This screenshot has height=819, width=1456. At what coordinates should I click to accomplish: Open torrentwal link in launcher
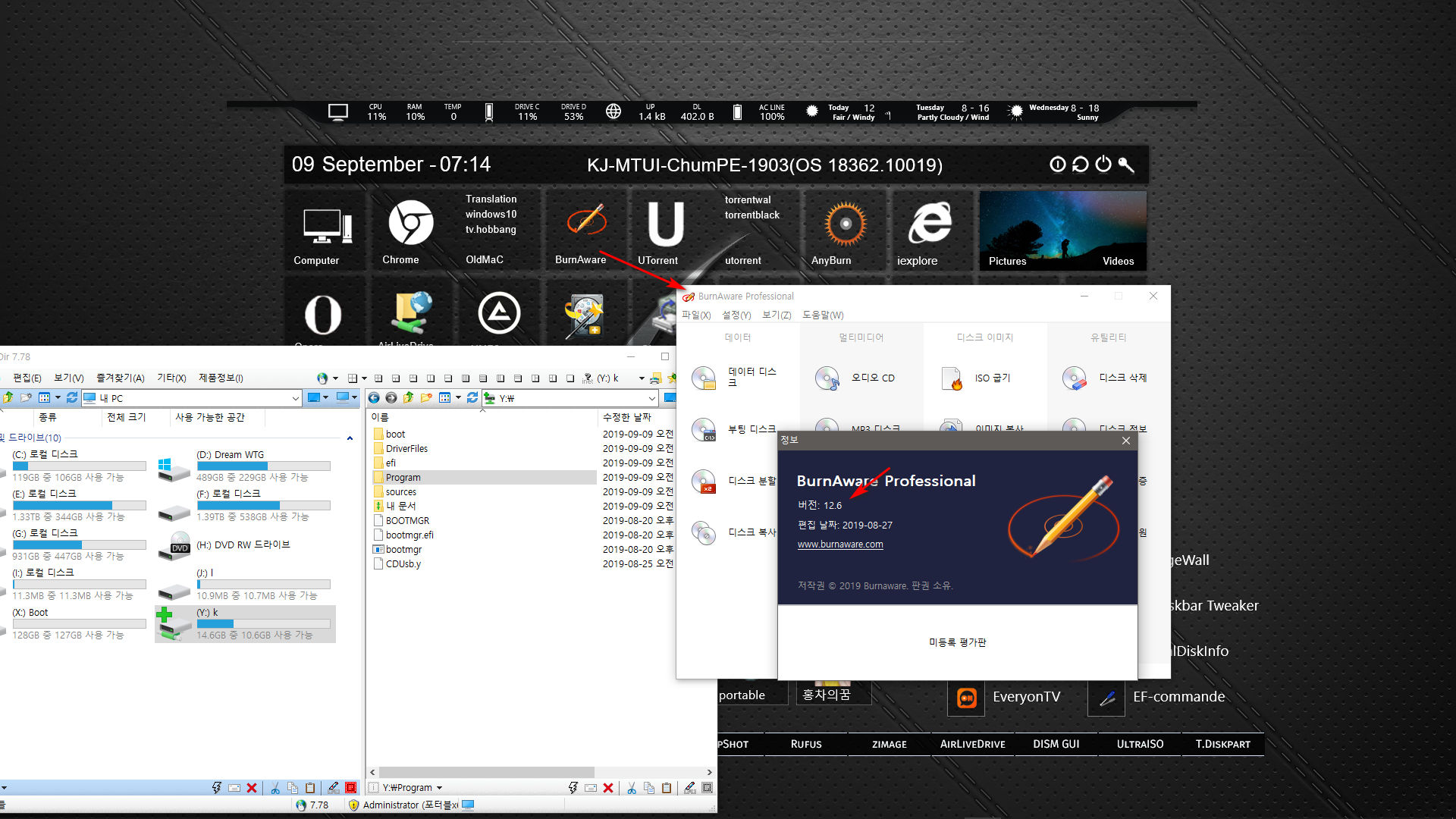coord(748,199)
